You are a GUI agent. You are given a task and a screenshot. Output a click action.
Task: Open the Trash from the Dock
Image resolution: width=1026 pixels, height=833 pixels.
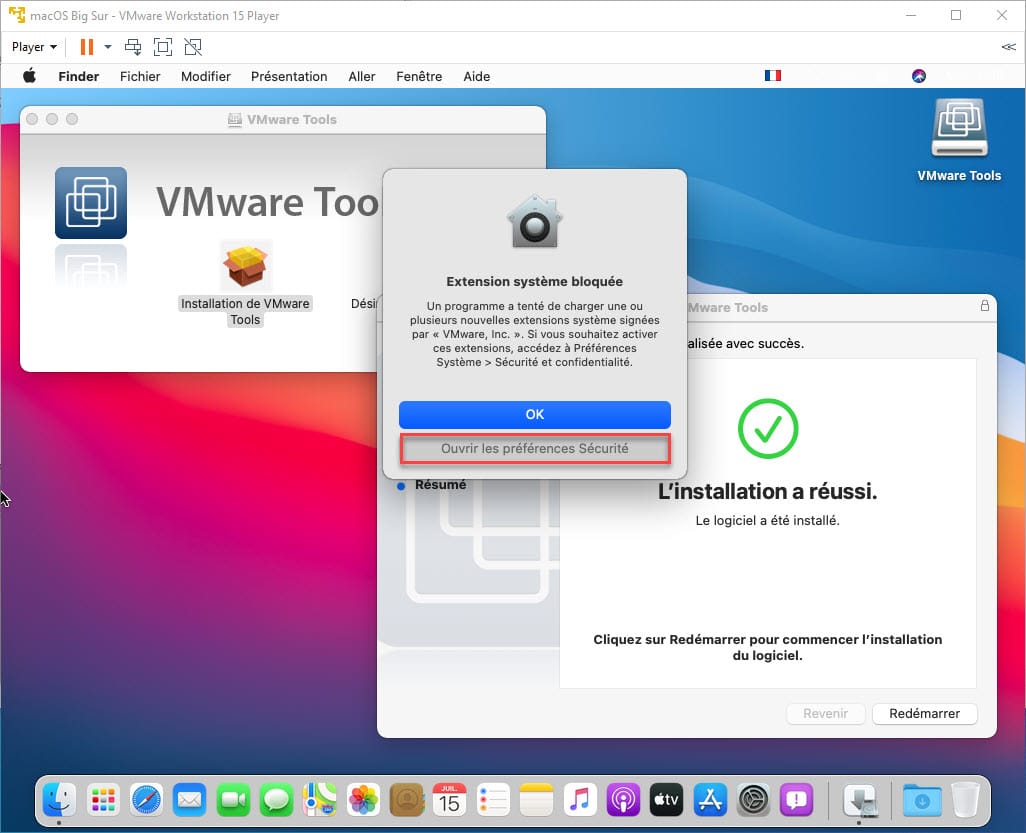tap(965, 800)
